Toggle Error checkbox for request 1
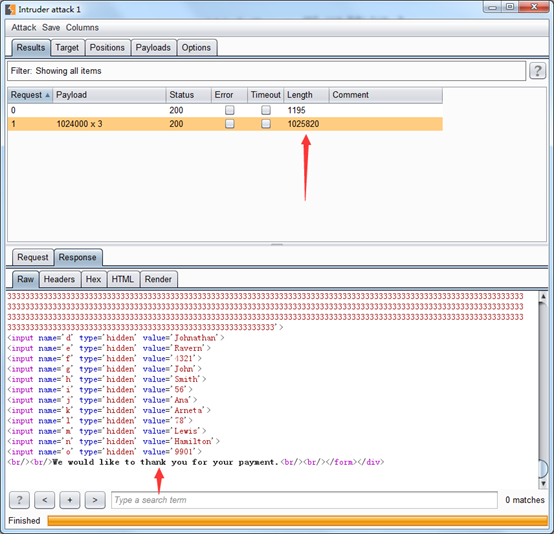The height and width of the screenshot is (534, 554). (x=230, y=124)
